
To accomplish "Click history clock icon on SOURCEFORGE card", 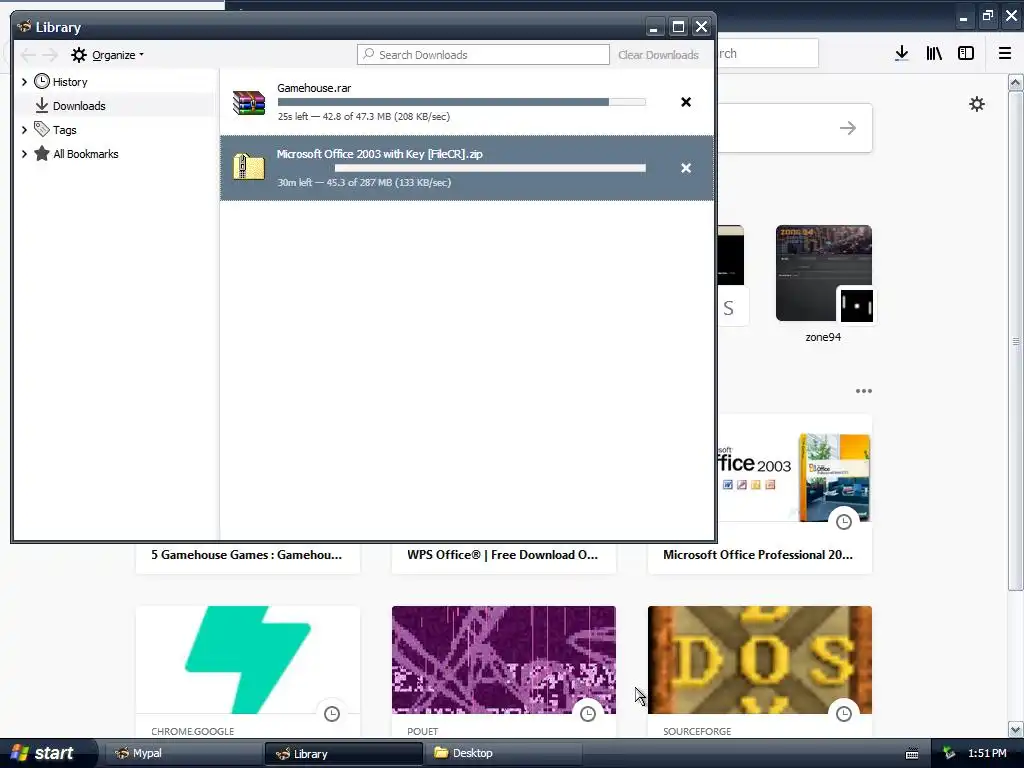I will coord(844,714).
